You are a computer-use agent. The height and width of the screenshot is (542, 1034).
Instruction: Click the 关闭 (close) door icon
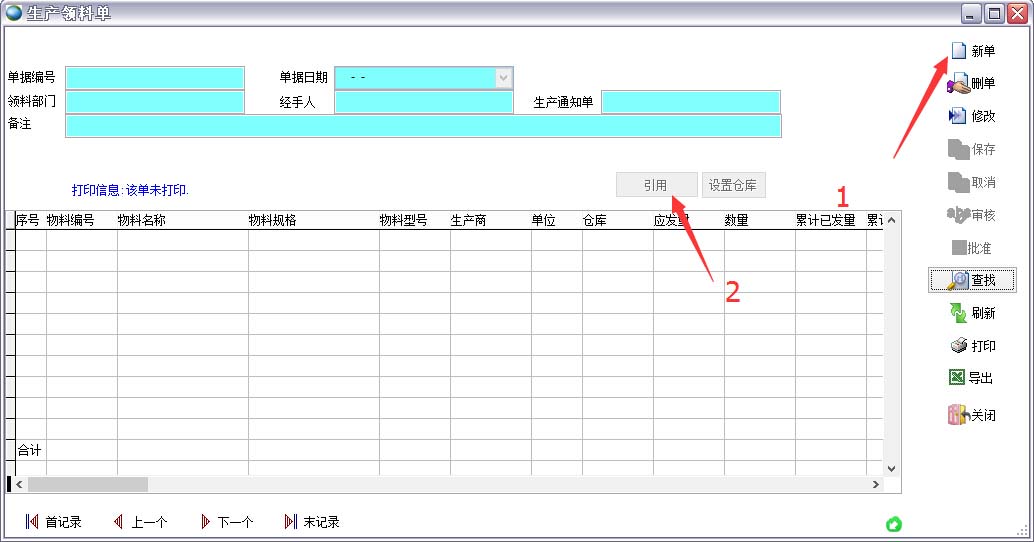click(x=957, y=415)
